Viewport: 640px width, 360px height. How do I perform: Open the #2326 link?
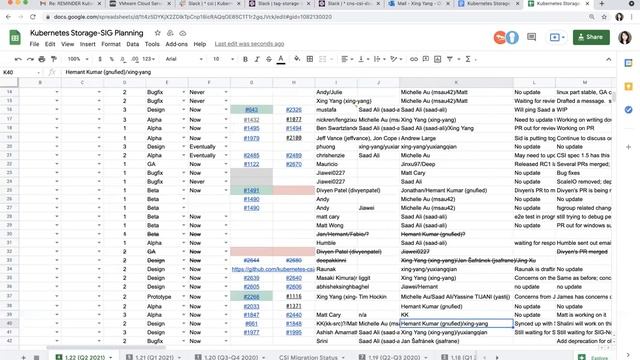pos(293,110)
